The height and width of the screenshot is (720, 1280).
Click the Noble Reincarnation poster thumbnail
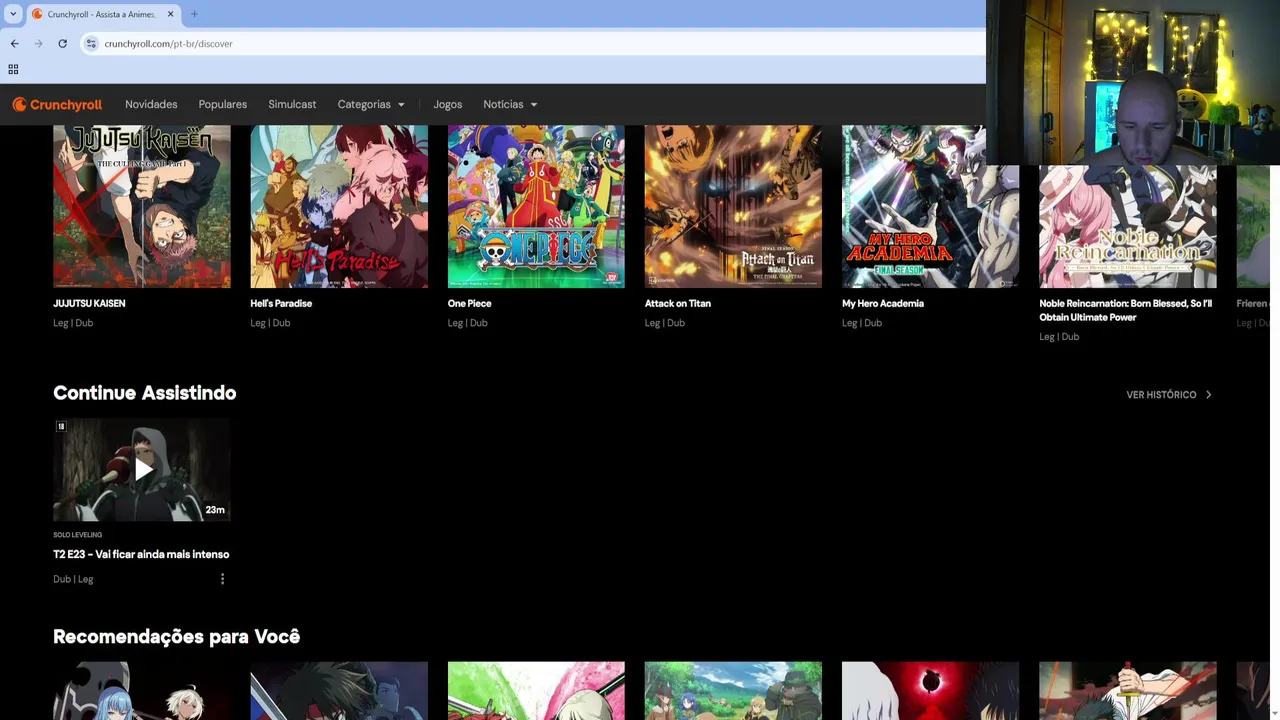(x=1127, y=227)
